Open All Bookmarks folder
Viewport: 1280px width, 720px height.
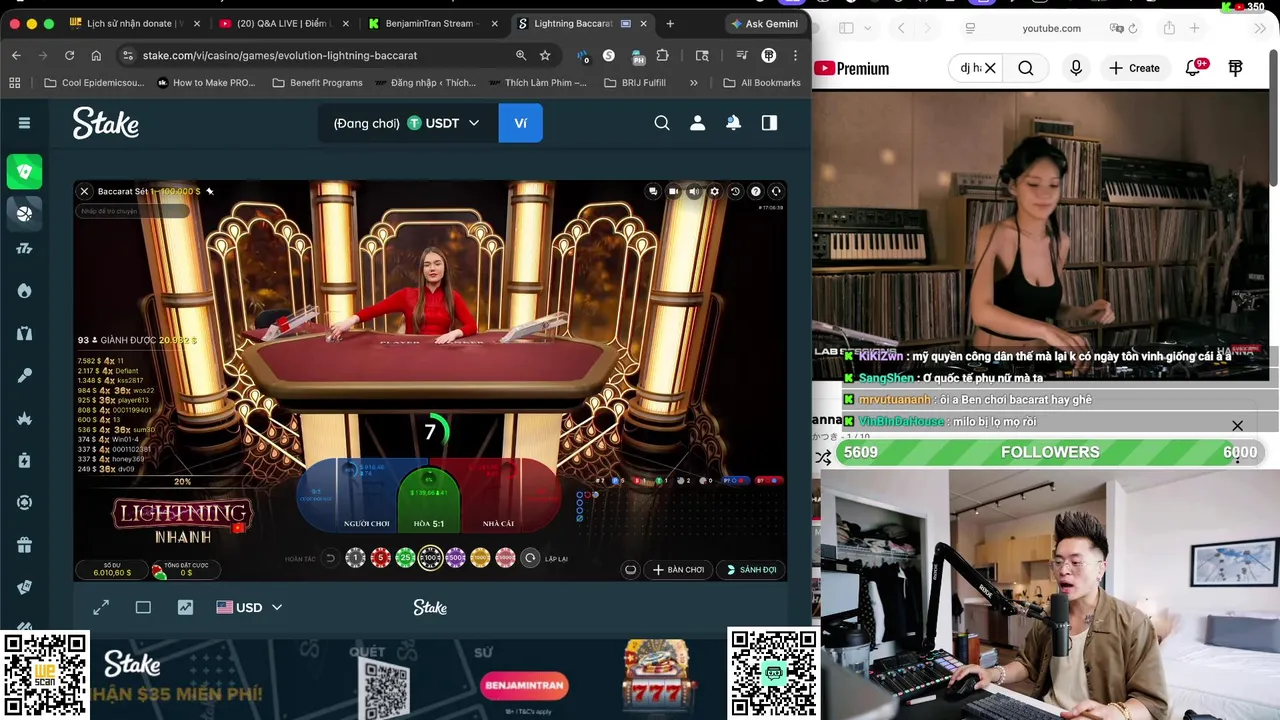coord(762,83)
